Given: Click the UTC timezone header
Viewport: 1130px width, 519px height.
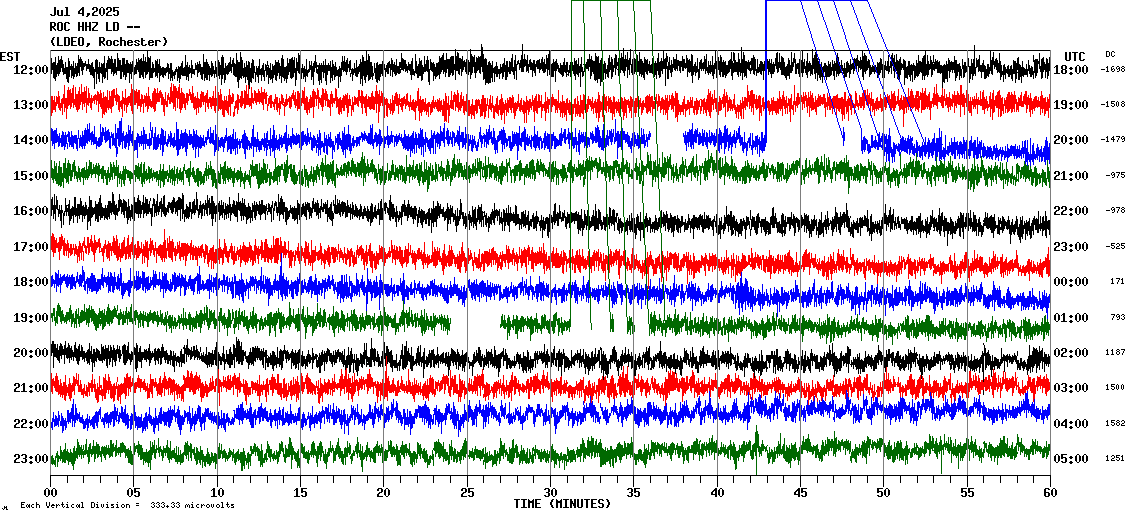Looking at the screenshot, I should 1075,56.
